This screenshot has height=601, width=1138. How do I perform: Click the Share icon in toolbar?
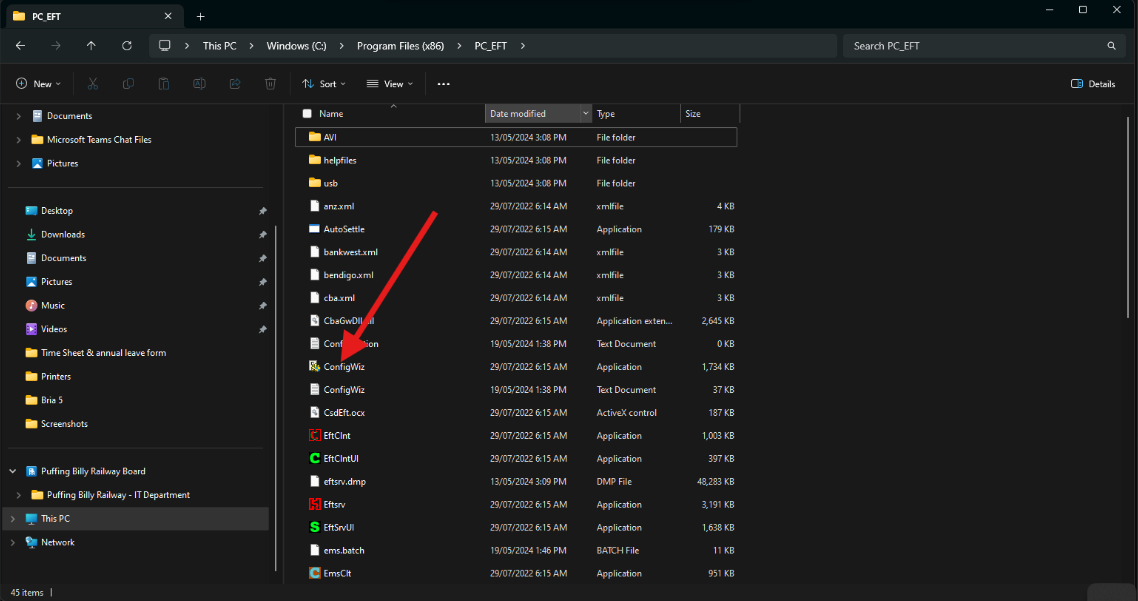(235, 84)
